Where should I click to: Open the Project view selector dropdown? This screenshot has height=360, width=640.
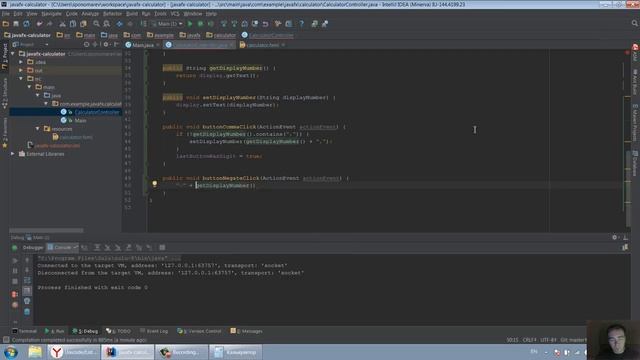tap(31, 44)
